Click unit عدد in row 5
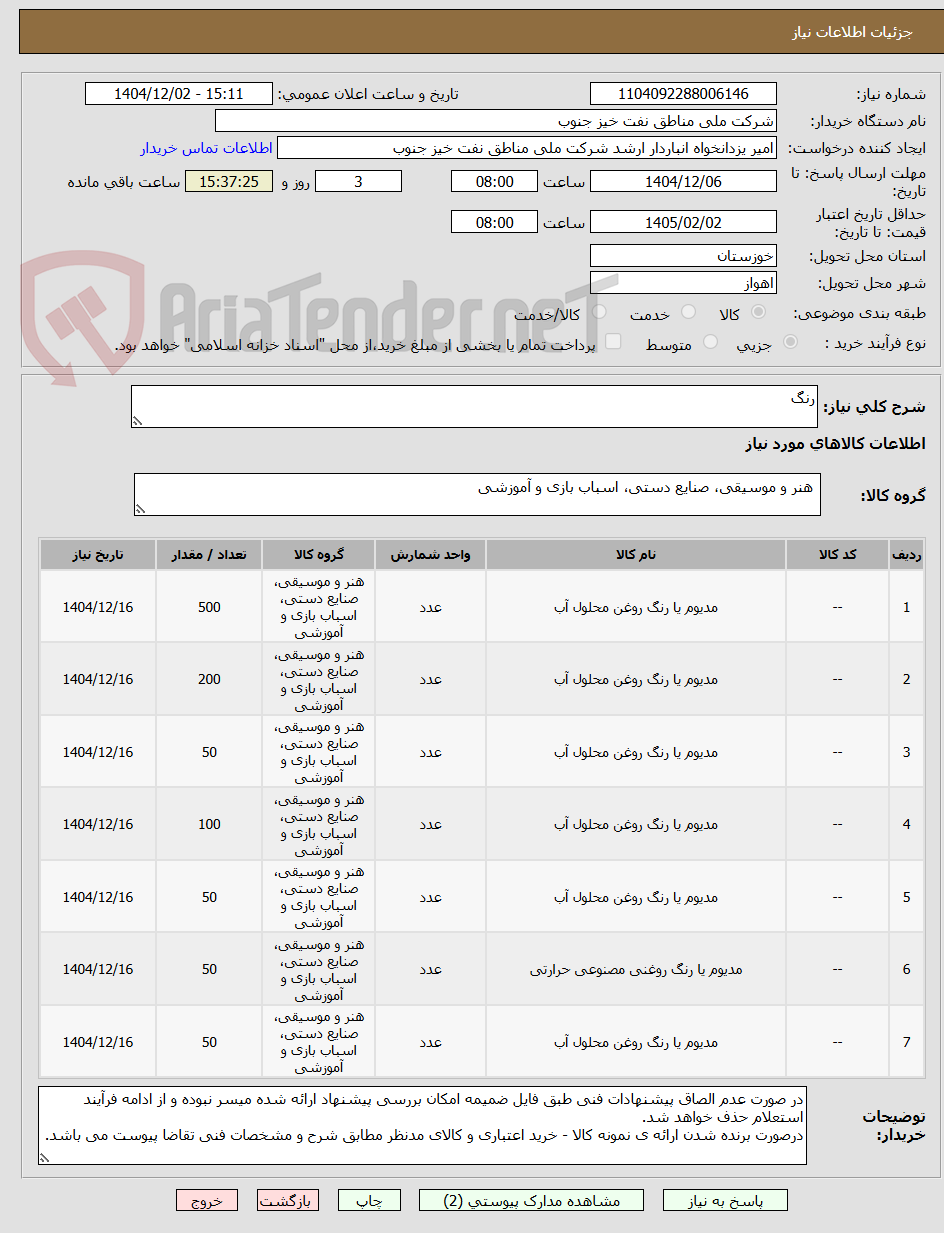 pos(430,897)
